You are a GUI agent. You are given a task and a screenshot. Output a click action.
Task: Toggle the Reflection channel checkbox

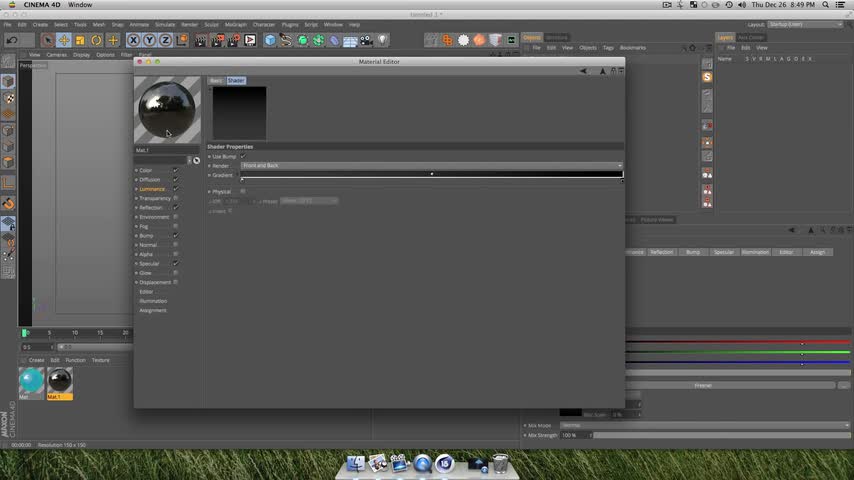coord(175,207)
